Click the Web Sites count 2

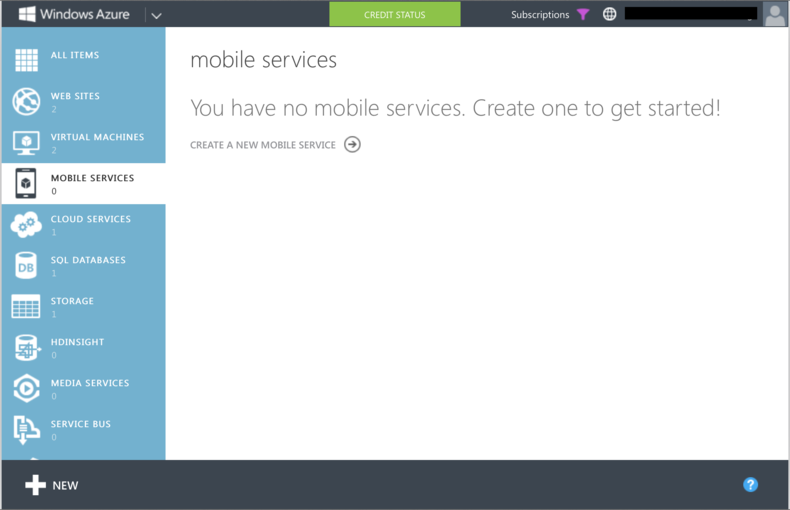[54, 109]
